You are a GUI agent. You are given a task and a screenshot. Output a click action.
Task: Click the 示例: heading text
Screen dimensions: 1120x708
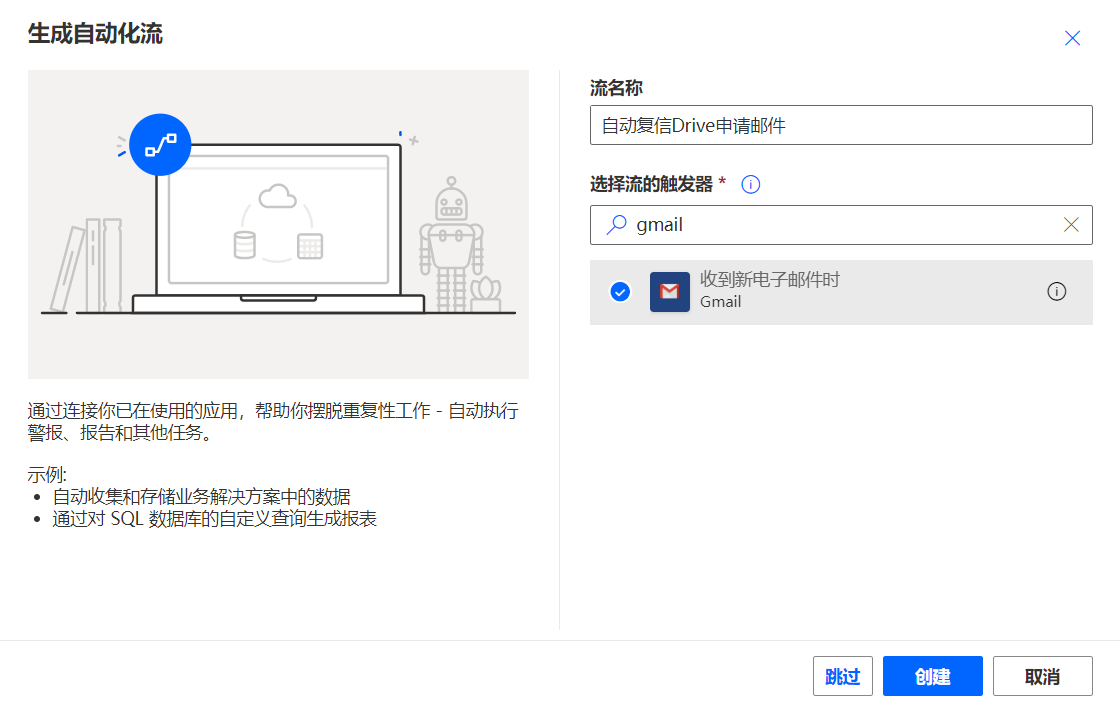(47, 474)
